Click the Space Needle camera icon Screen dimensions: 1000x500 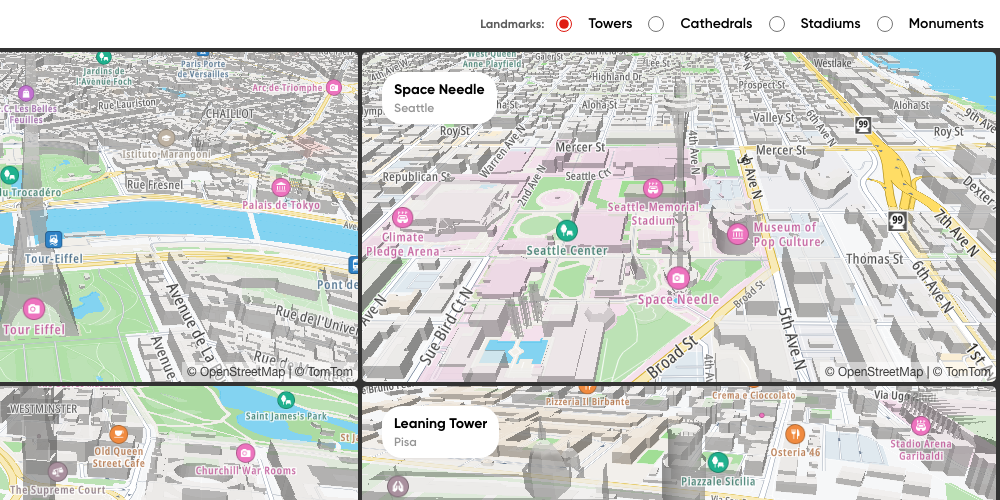678,278
